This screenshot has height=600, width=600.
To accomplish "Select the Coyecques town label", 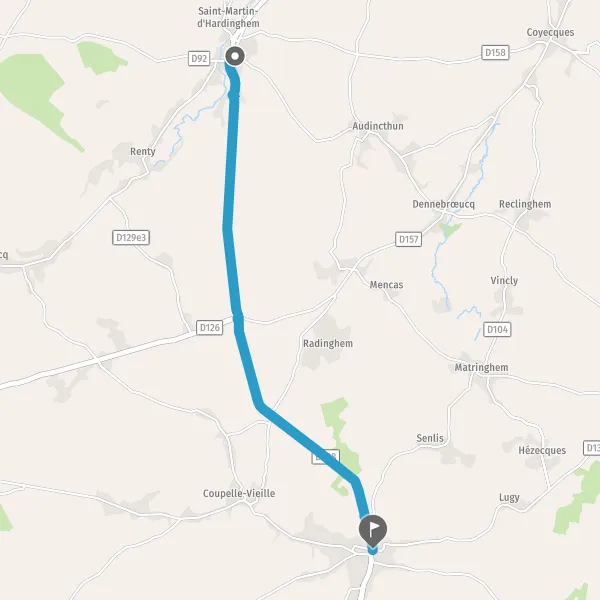I will (x=550, y=33).
